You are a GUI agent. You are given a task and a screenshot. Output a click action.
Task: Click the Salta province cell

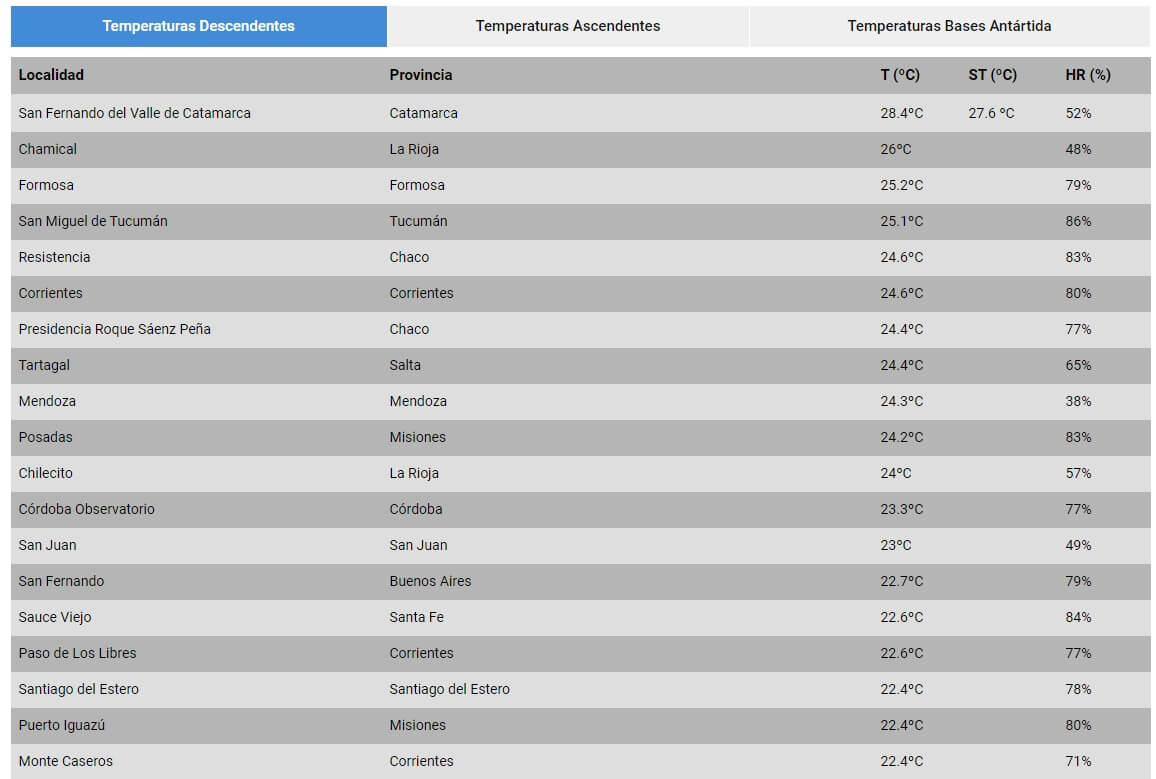point(405,365)
